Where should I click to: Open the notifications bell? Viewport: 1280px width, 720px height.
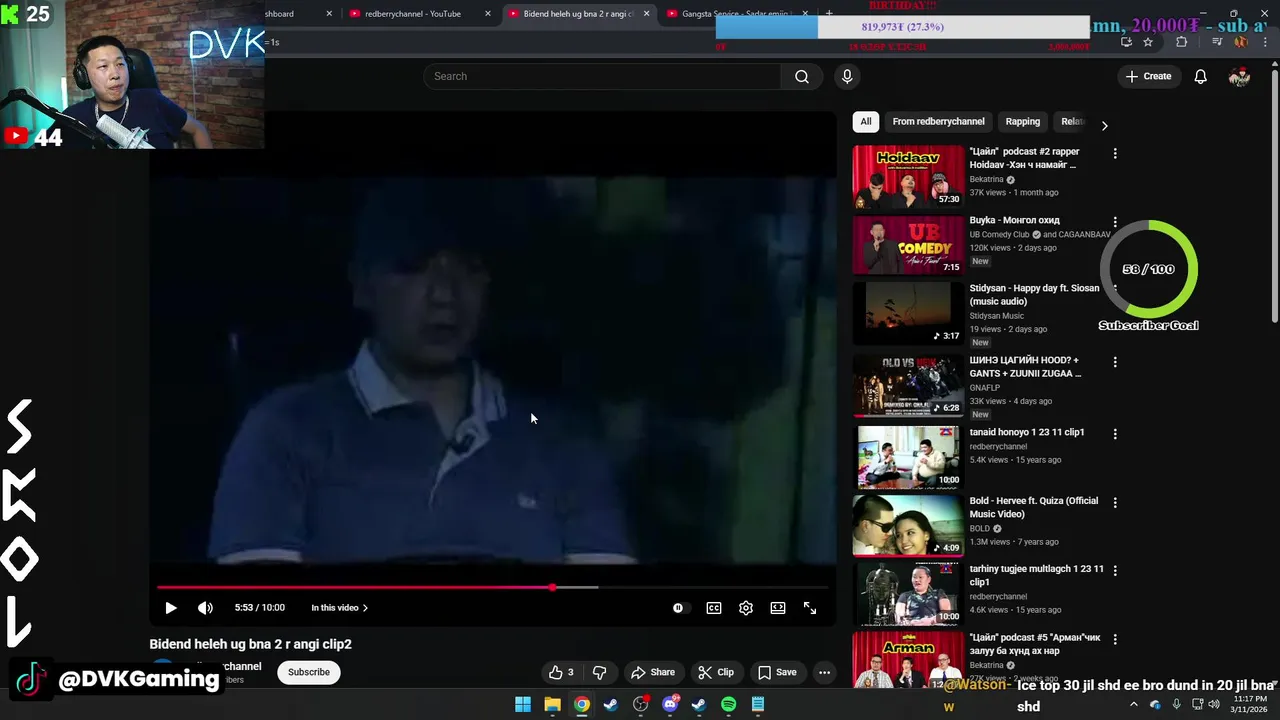point(1201,76)
